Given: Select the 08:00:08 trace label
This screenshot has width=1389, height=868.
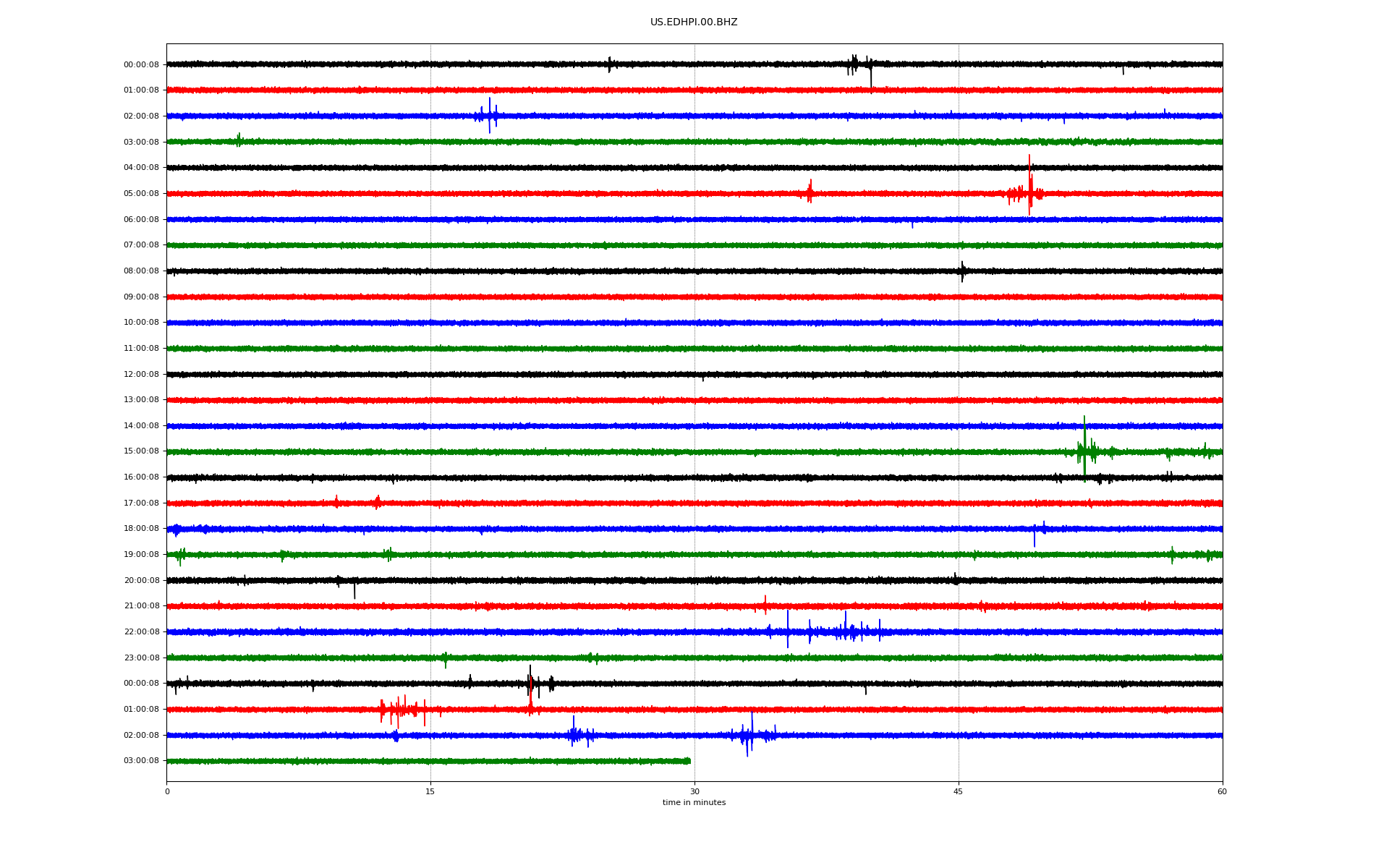Looking at the screenshot, I should (141, 271).
